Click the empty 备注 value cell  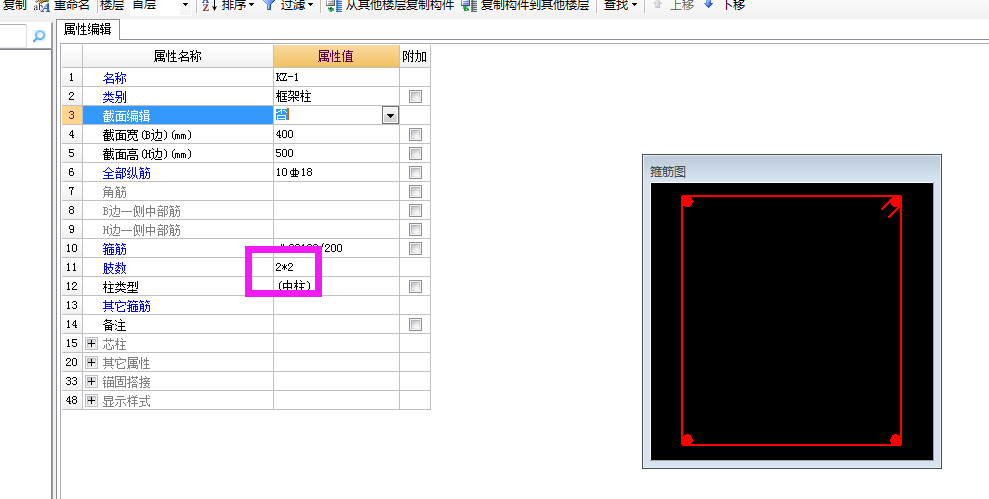[336, 324]
